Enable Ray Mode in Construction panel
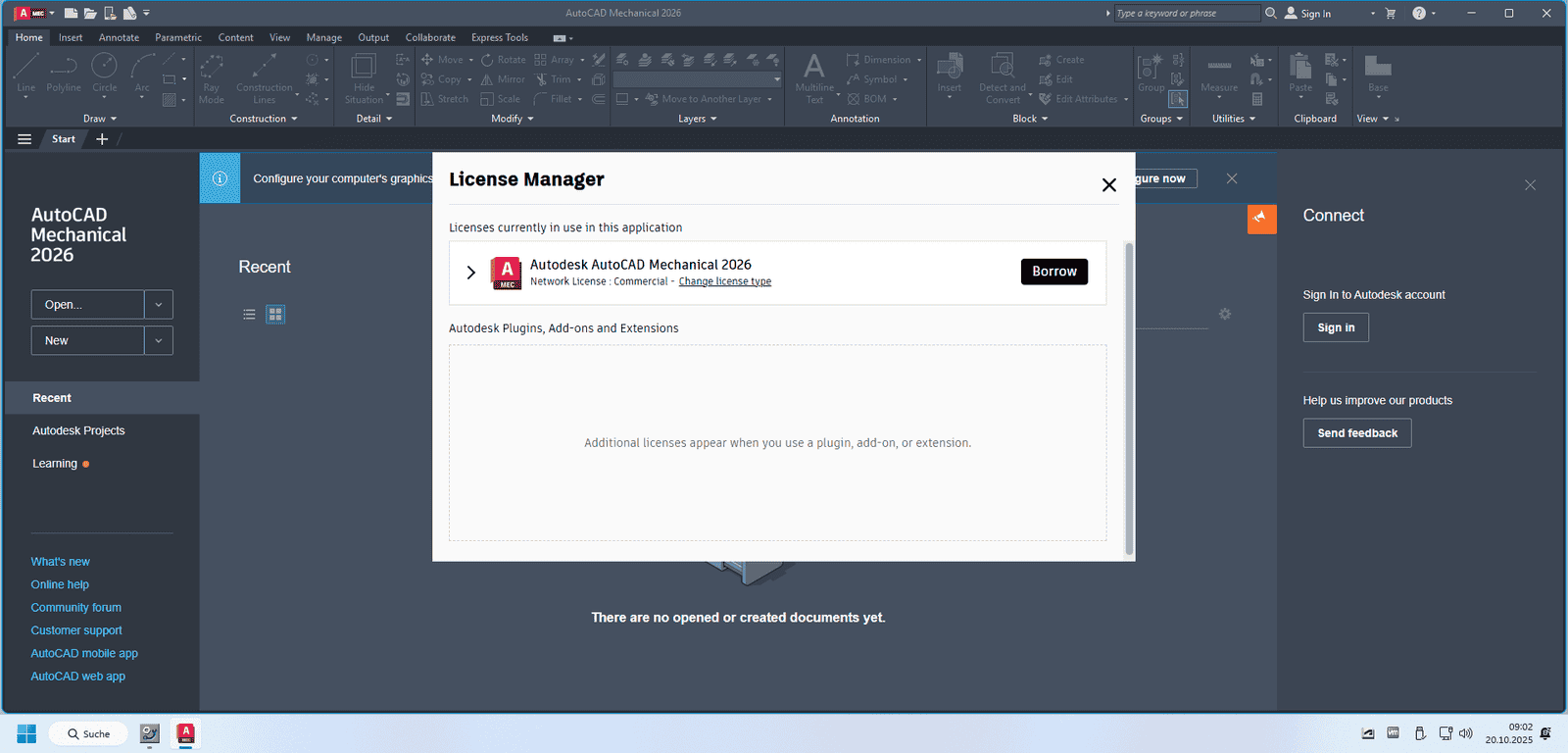1568x753 pixels. click(211, 78)
